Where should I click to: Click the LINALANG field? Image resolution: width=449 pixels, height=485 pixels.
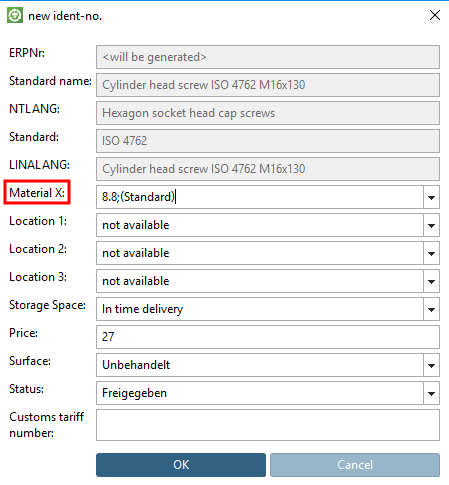point(268,169)
